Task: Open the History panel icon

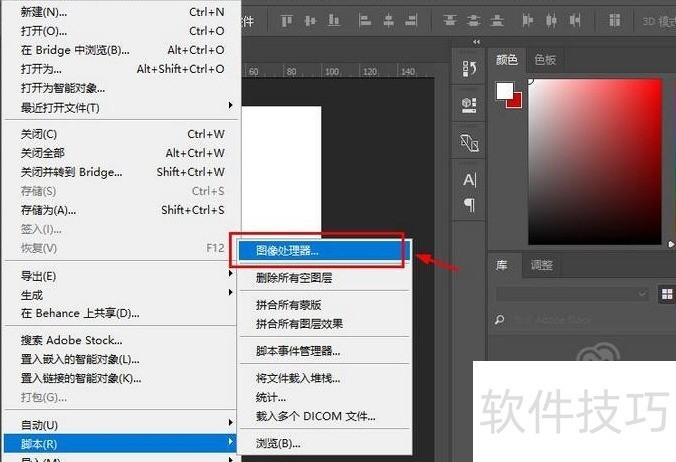Action: [x=469, y=68]
